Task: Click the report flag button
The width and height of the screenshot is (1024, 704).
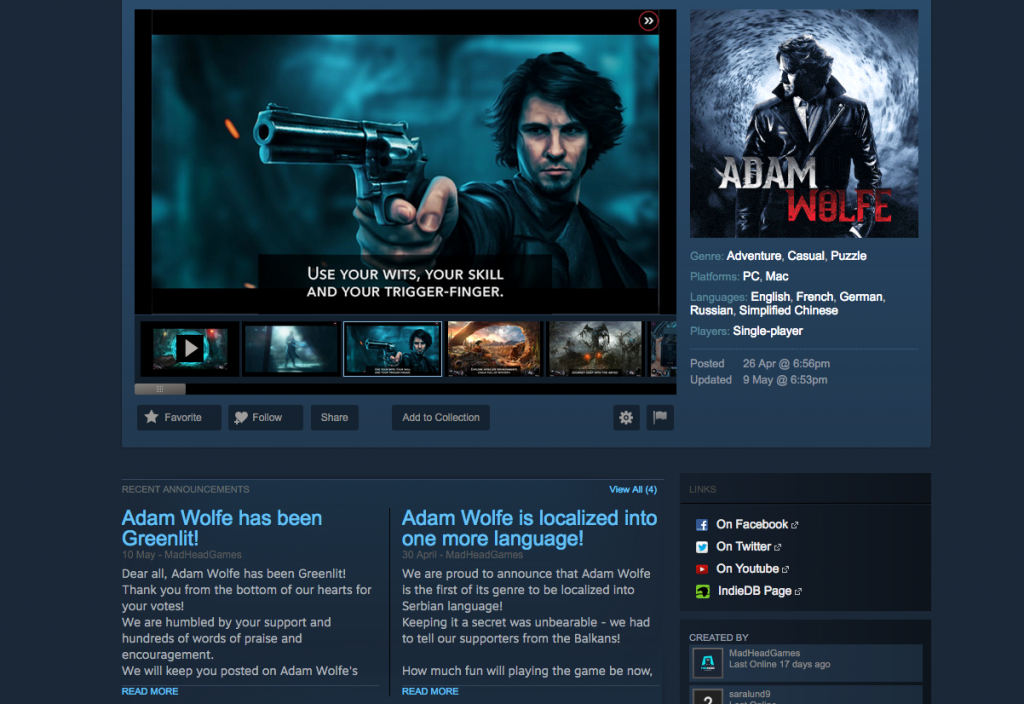Action: [x=660, y=417]
